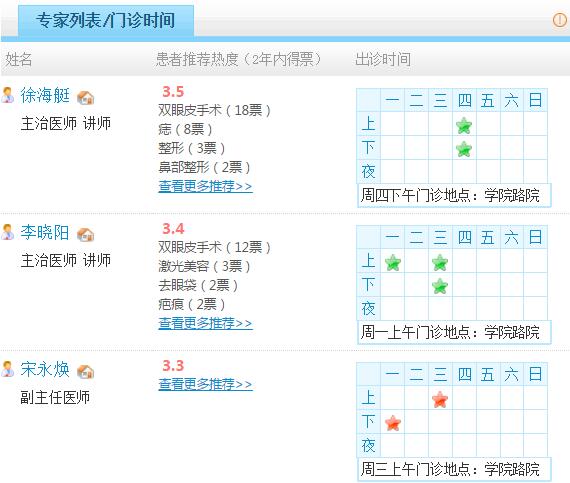This screenshot has width=570, height=483.
Task: Open 查看更多推荐 link under 徐海艇
Action: [205, 186]
